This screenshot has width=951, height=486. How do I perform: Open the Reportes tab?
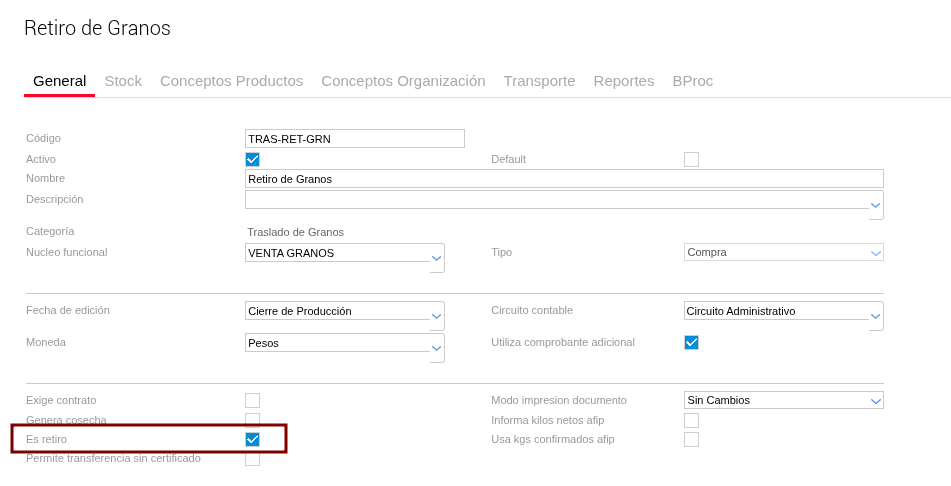[623, 81]
